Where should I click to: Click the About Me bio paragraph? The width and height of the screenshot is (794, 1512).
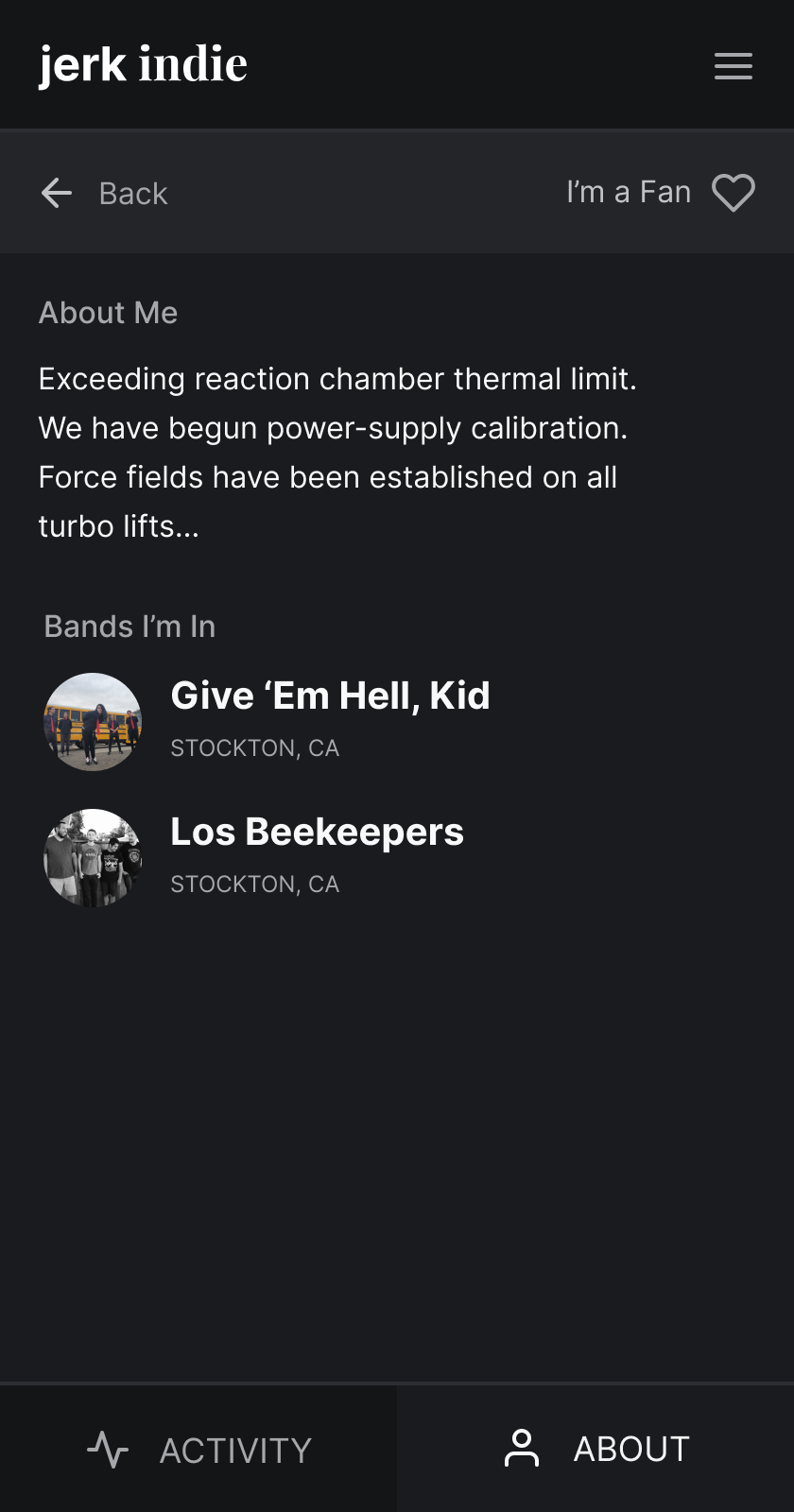click(337, 453)
